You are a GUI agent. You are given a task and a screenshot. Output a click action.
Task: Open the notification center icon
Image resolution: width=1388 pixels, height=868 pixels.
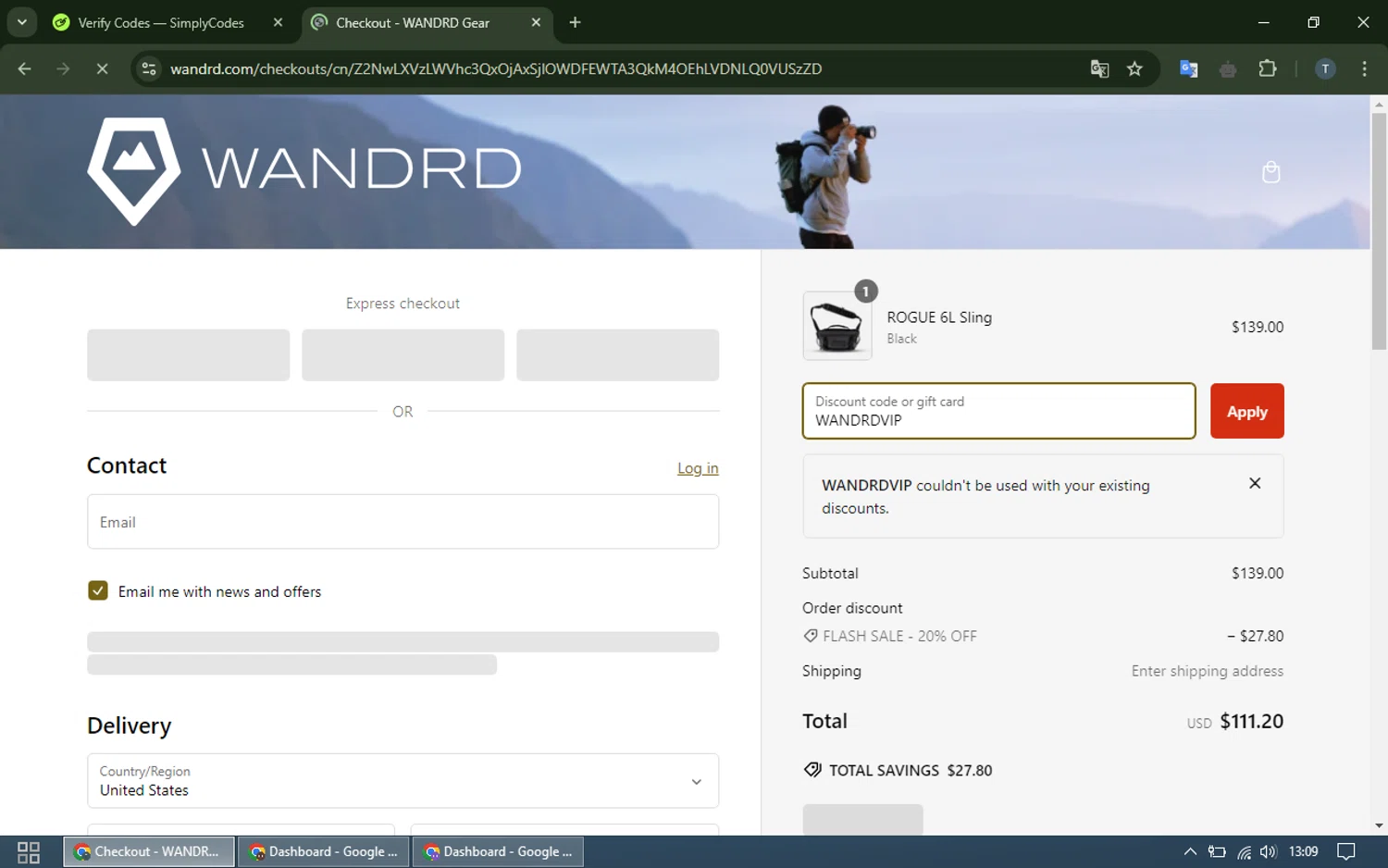[1346, 851]
